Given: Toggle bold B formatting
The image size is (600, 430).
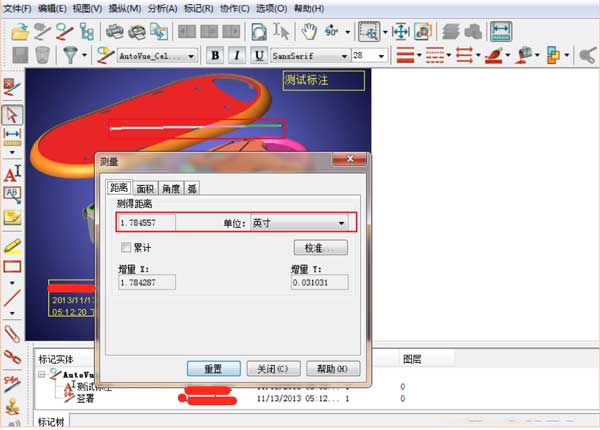Looking at the screenshot, I should click(x=215, y=55).
